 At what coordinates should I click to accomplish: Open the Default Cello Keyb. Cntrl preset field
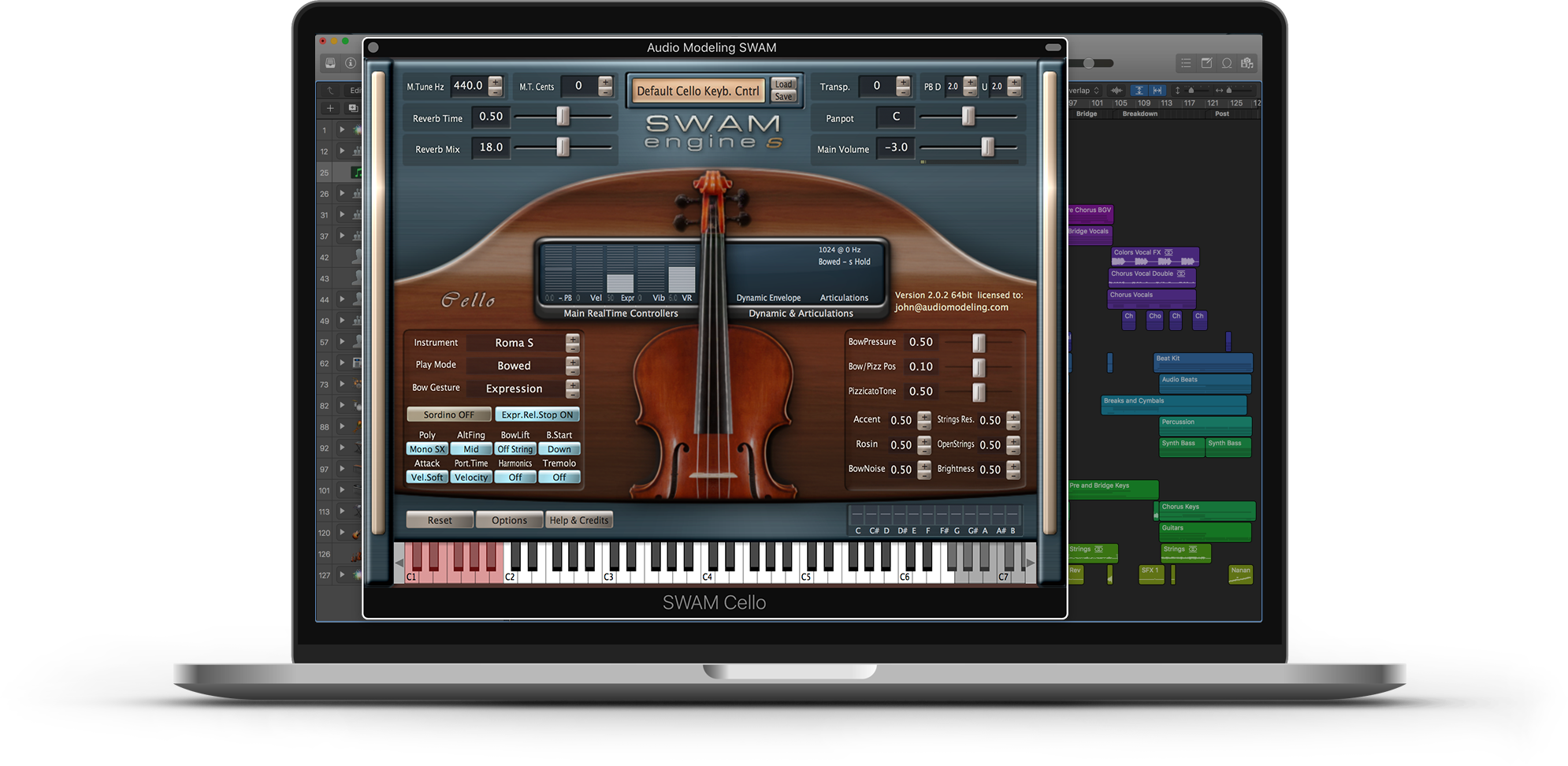(698, 91)
